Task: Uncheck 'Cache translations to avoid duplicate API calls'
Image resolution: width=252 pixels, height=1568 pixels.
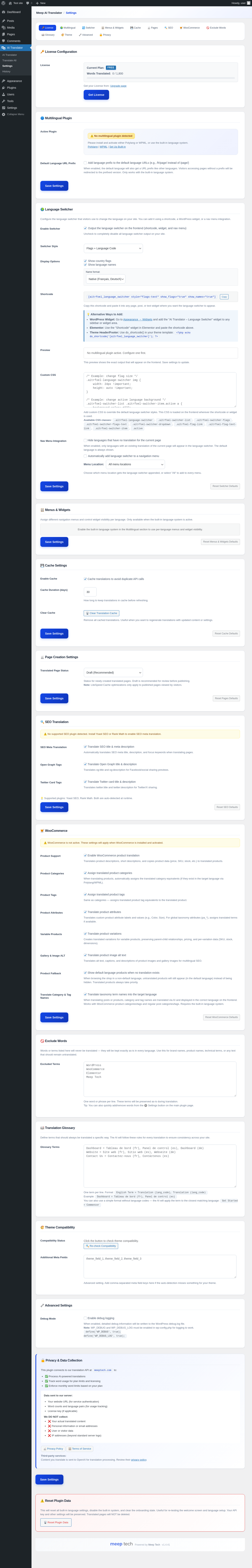Action: click(85, 579)
